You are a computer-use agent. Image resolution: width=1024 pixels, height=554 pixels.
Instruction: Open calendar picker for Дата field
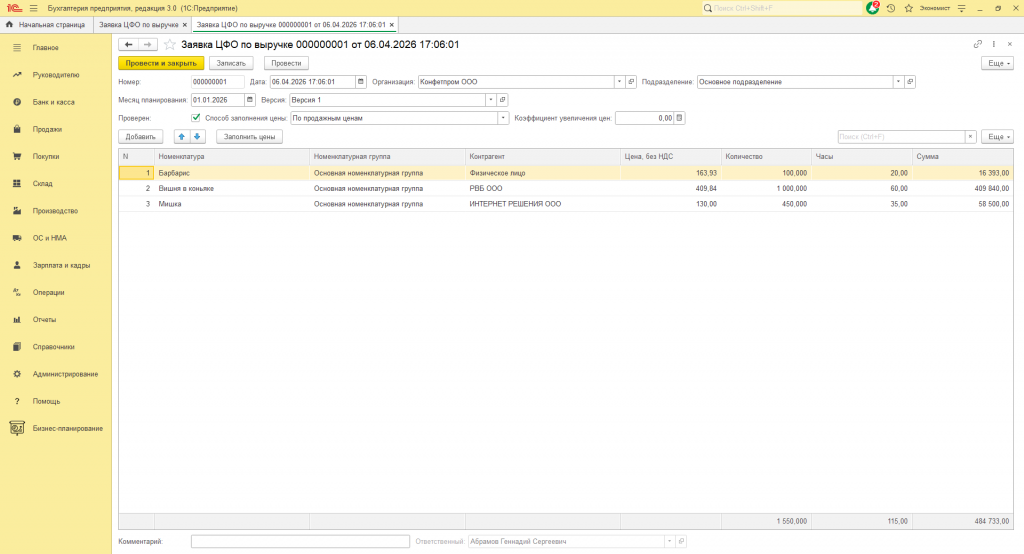coord(360,82)
